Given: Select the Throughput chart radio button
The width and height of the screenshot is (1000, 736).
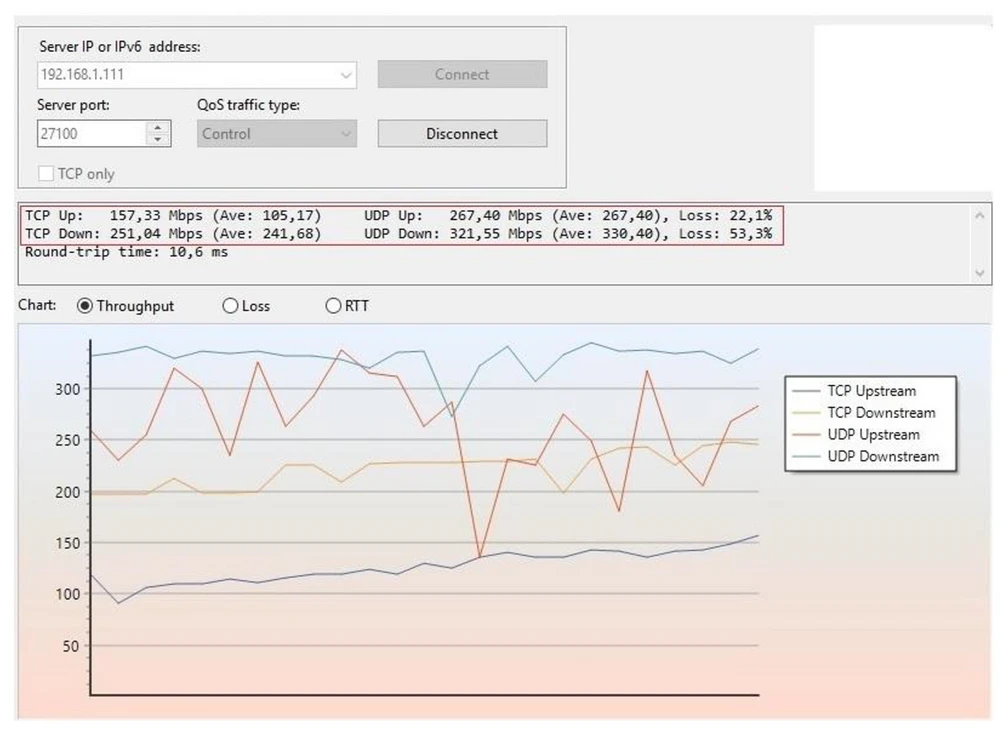Looking at the screenshot, I should (x=84, y=306).
